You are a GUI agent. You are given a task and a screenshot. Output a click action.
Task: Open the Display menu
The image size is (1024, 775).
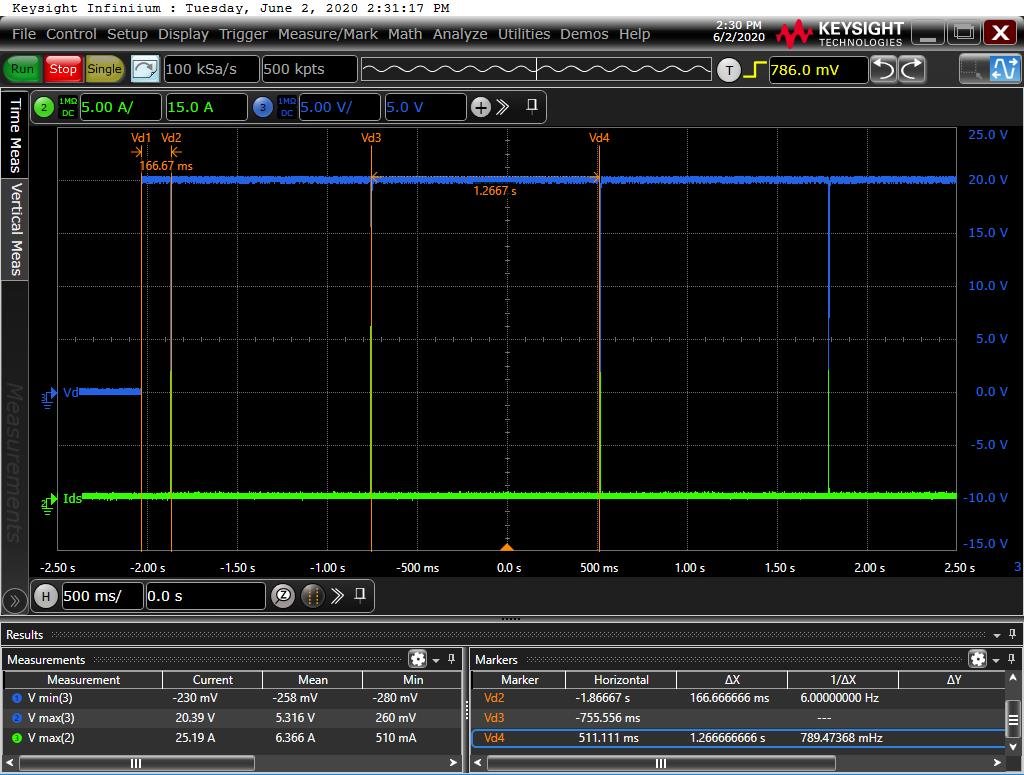pyautogui.click(x=183, y=34)
